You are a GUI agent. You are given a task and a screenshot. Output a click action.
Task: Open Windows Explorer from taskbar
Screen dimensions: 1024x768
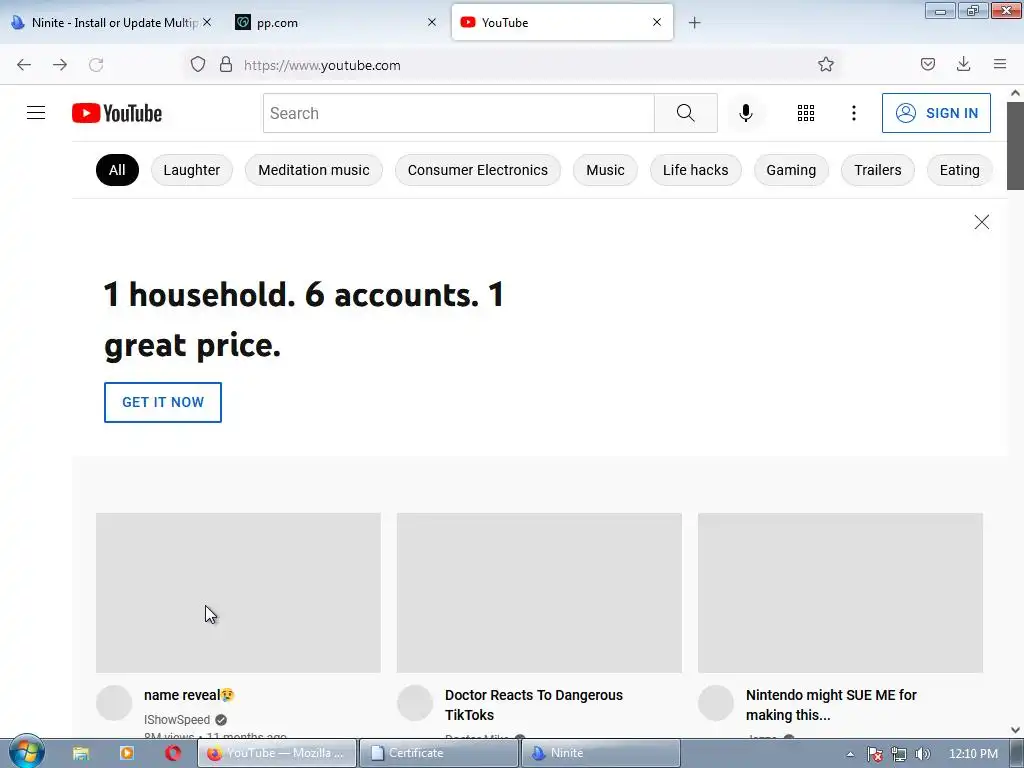(x=80, y=753)
